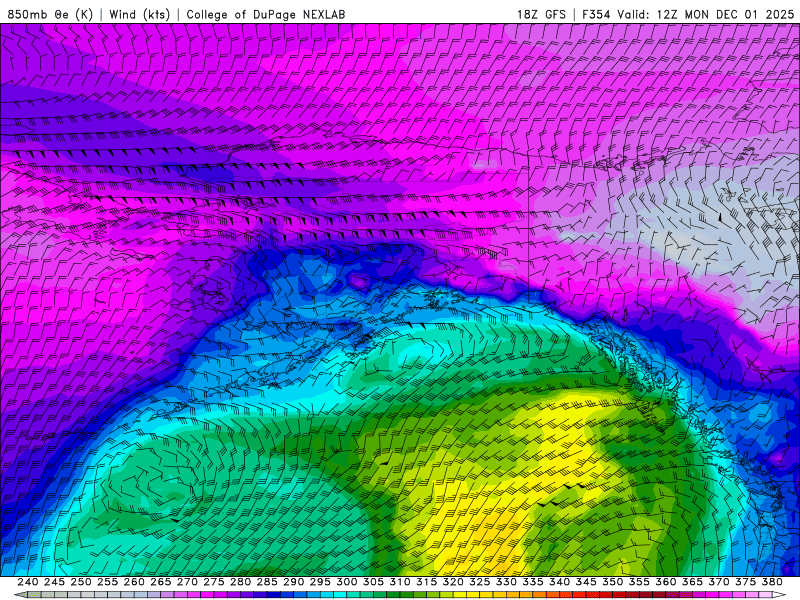Click the '18Z GFS' model run label
800x600 pixels.
pyautogui.click(x=541, y=14)
